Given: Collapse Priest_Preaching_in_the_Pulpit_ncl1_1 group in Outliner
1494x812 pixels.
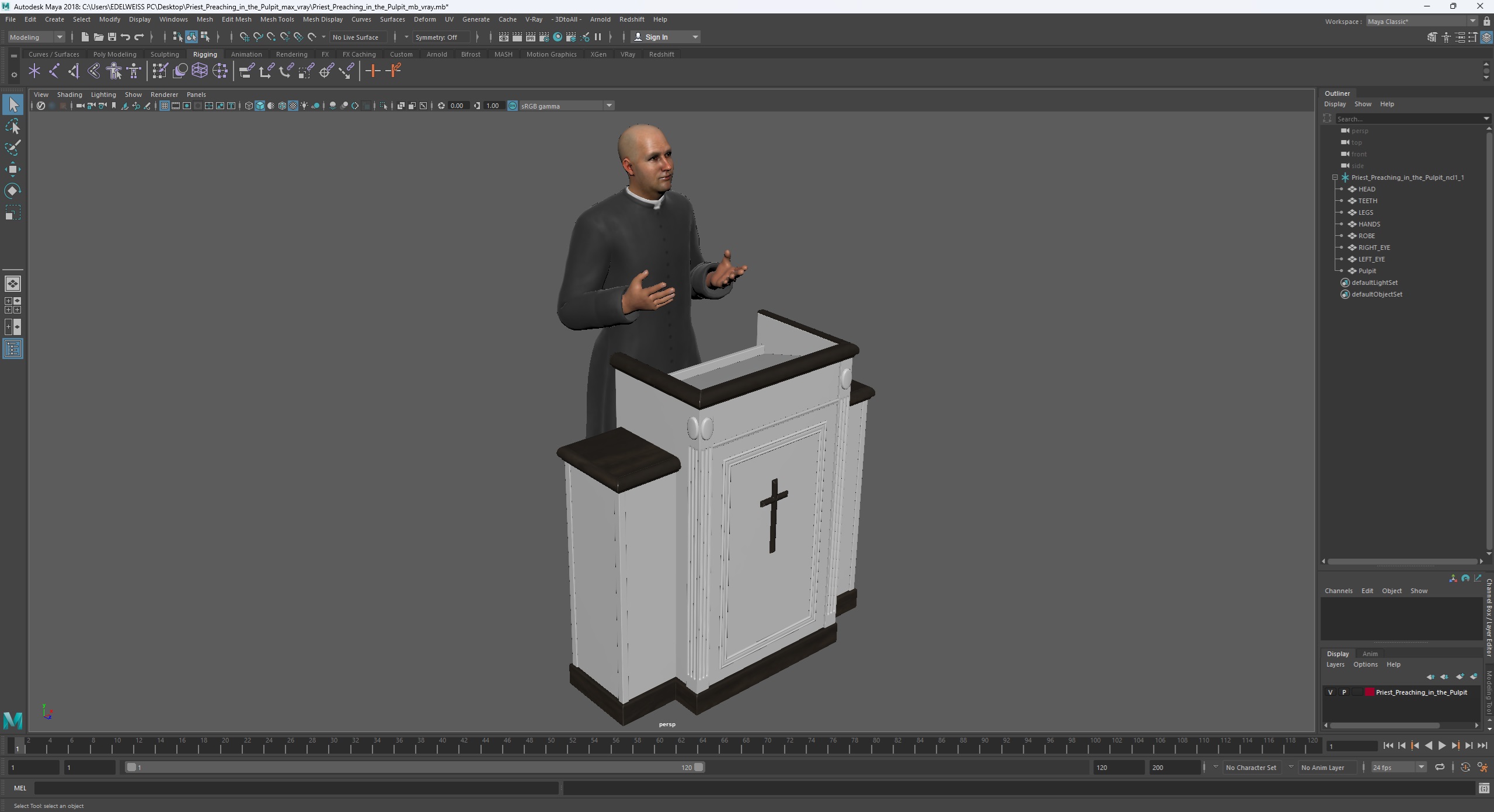Looking at the screenshot, I should 1335,177.
